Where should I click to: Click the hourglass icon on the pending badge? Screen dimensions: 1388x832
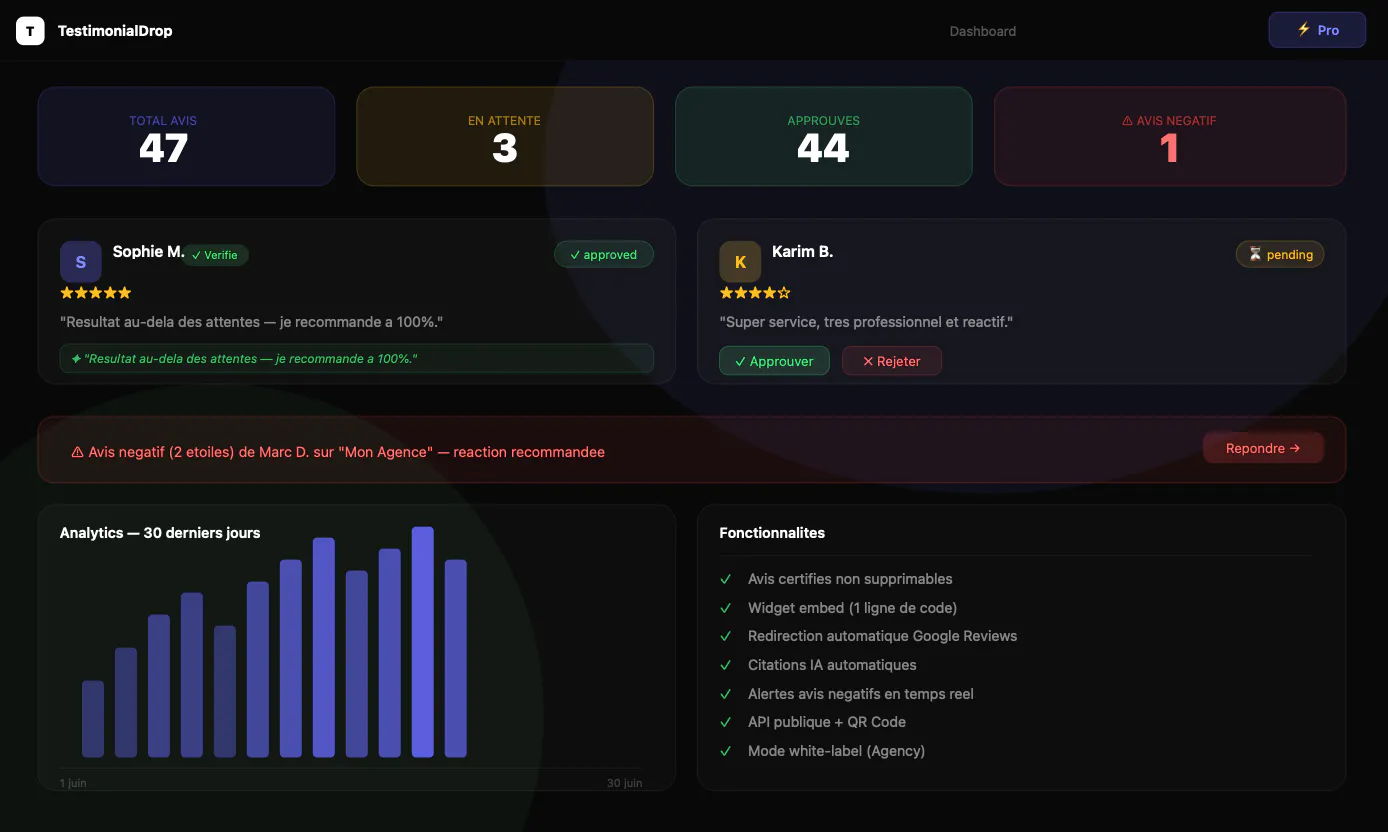(x=1255, y=254)
